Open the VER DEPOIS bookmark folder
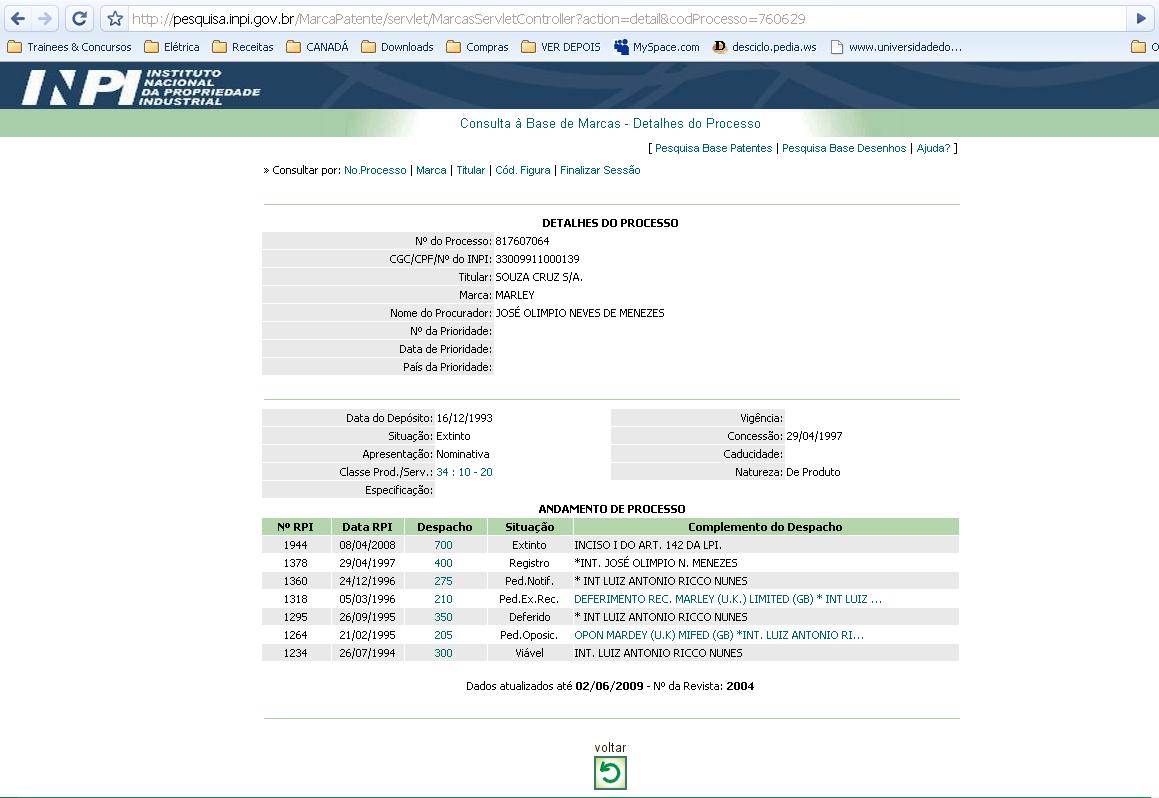Screen dimensions: 1159x798 click(561, 47)
